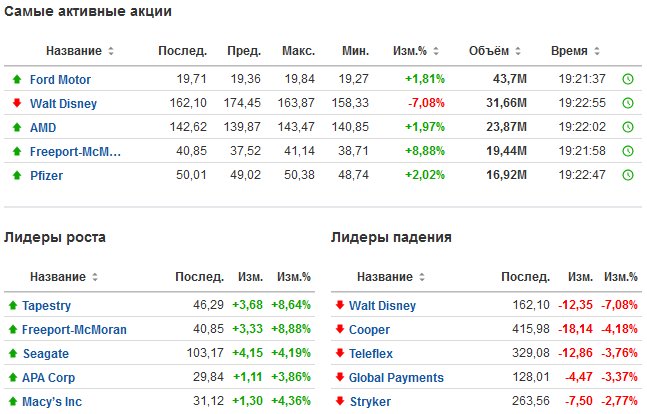Select Macy's Inc change +4,36%

(x=291, y=401)
